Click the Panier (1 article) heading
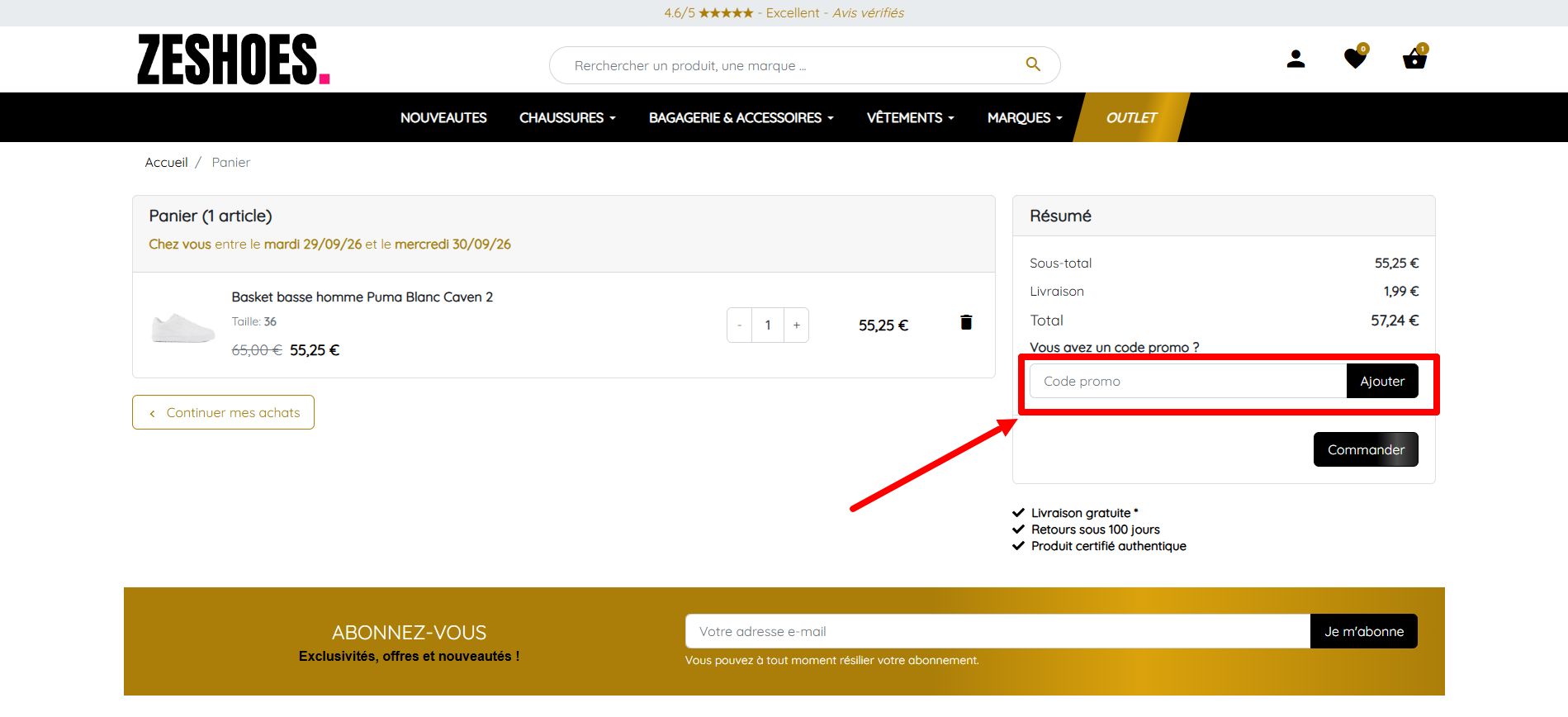Image resolution: width=1568 pixels, height=717 pixels. pos(211,216)
